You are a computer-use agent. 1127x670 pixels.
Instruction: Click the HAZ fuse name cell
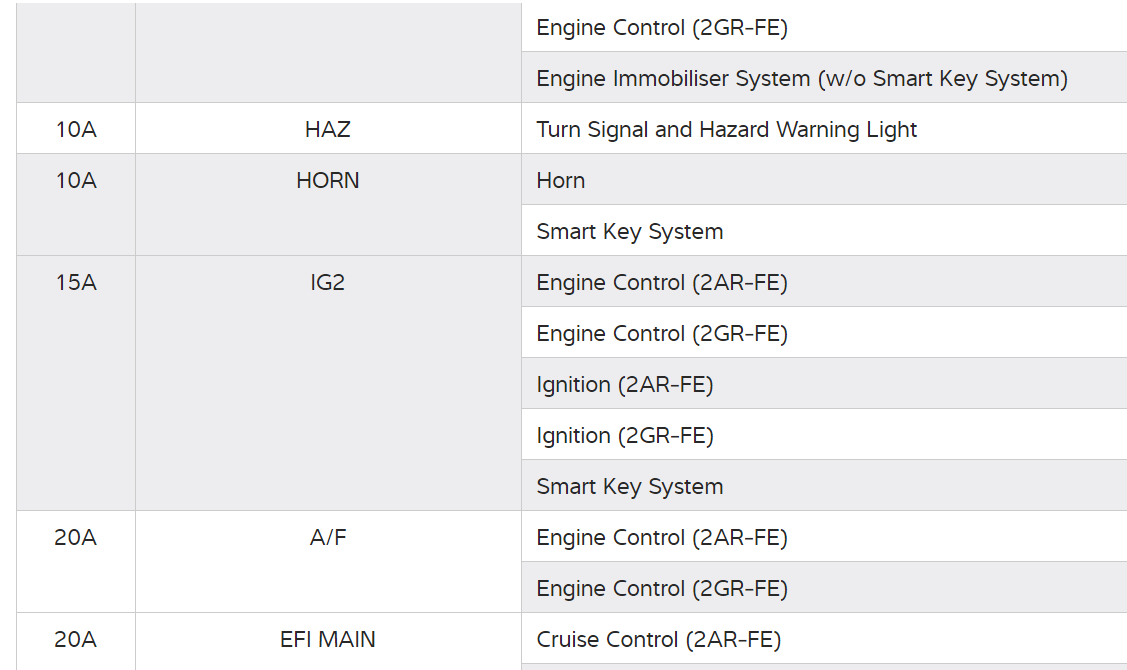[x=328, y=129]
